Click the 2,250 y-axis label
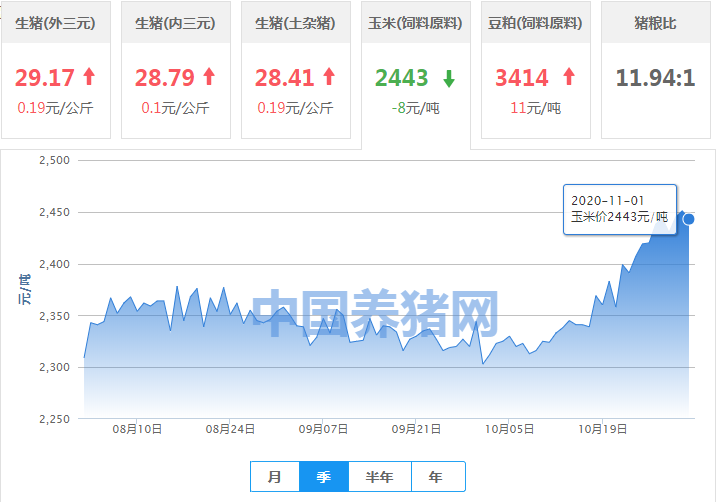 coord(54,419)
